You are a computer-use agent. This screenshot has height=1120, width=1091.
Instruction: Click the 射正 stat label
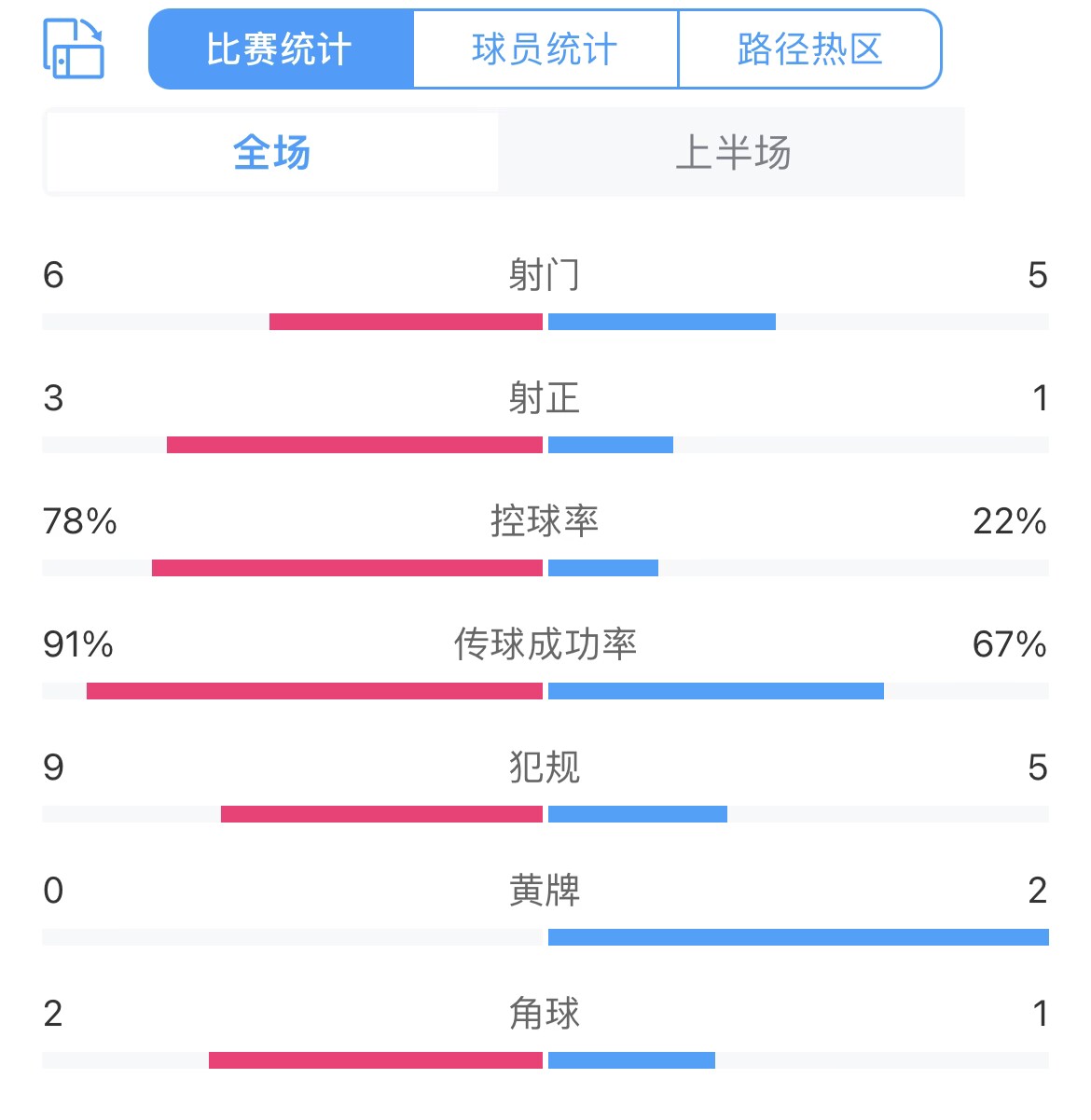tap(545, 398)
